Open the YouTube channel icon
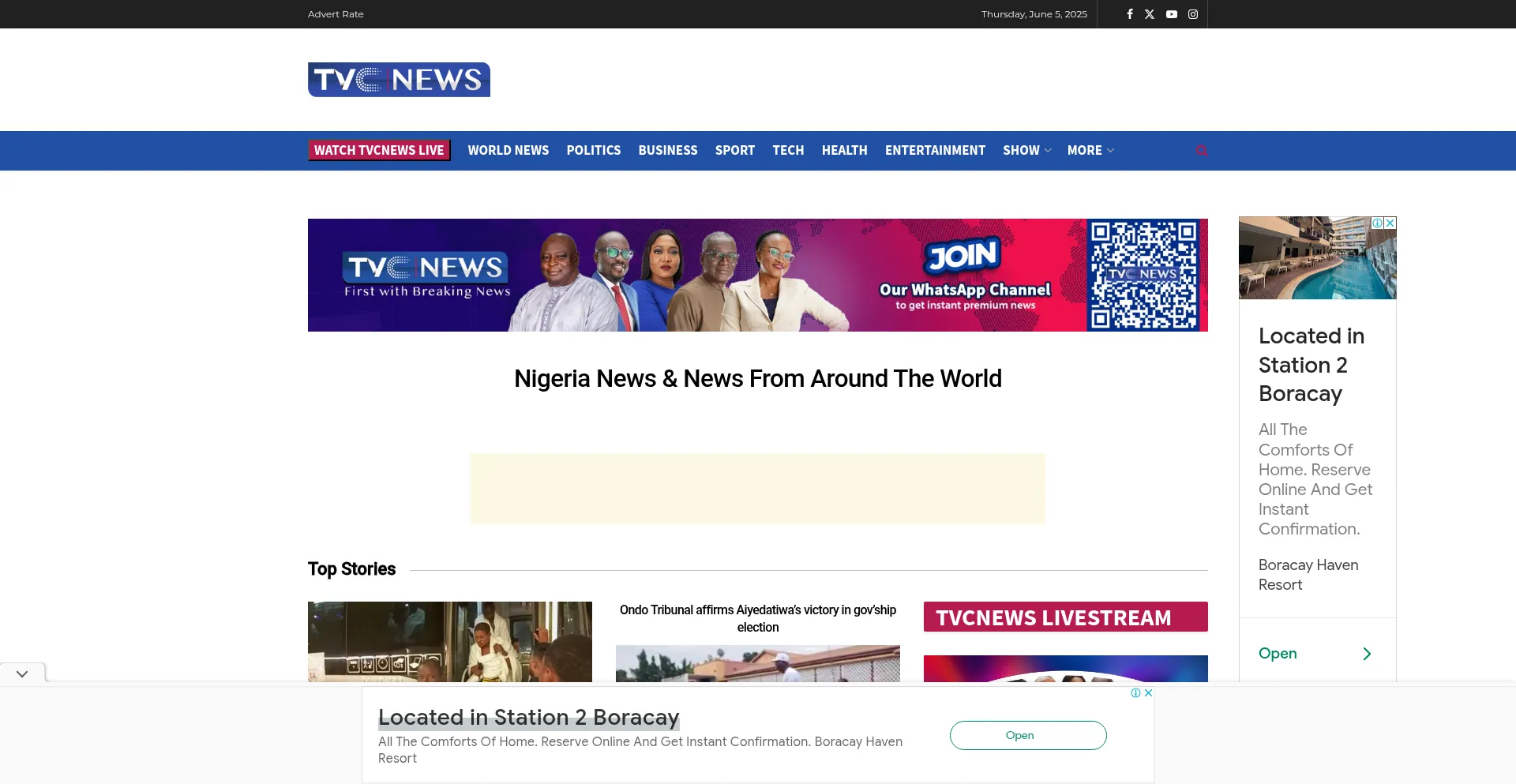Image resolution: width=1516 pixels, height=784 pixels. (x=1172, y=13)
